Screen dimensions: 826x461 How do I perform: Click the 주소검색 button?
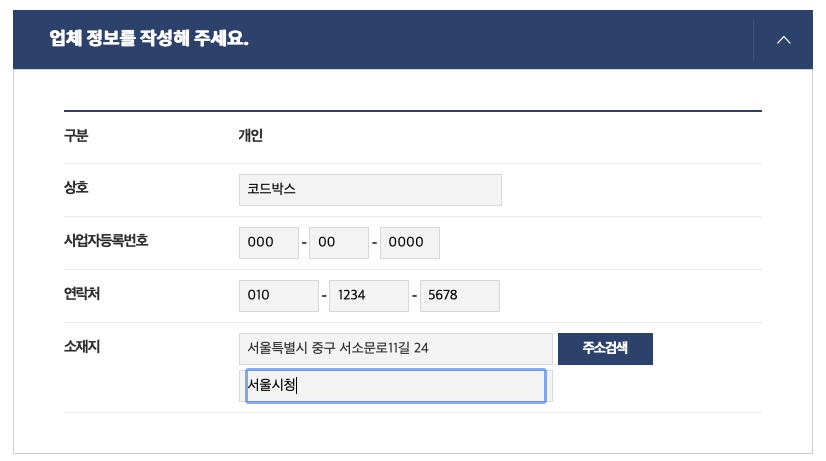pyautogui.click(x=605, y=349)
